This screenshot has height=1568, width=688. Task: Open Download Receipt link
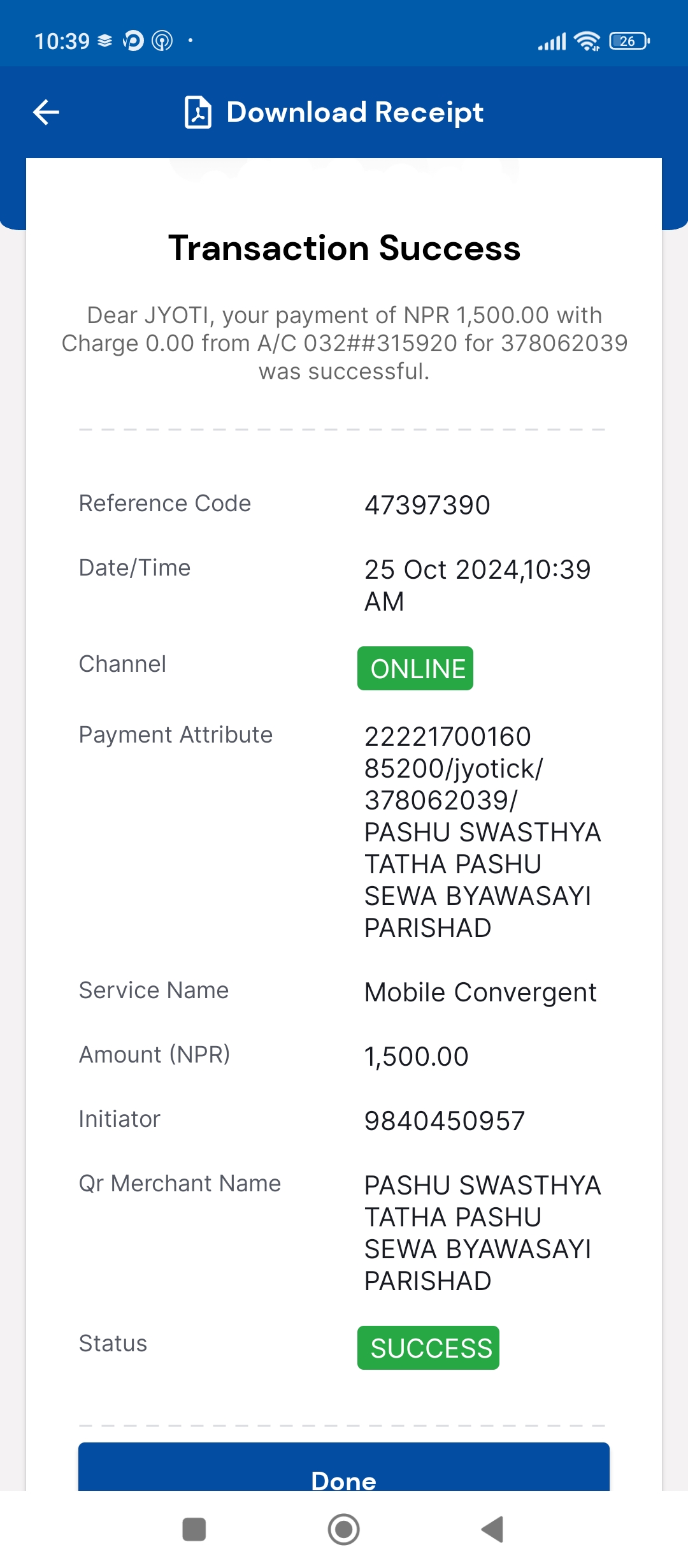(355, 112)
